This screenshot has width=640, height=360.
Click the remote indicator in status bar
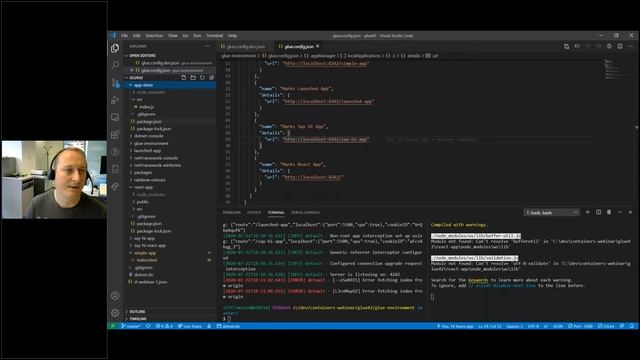tap(113, 326)
